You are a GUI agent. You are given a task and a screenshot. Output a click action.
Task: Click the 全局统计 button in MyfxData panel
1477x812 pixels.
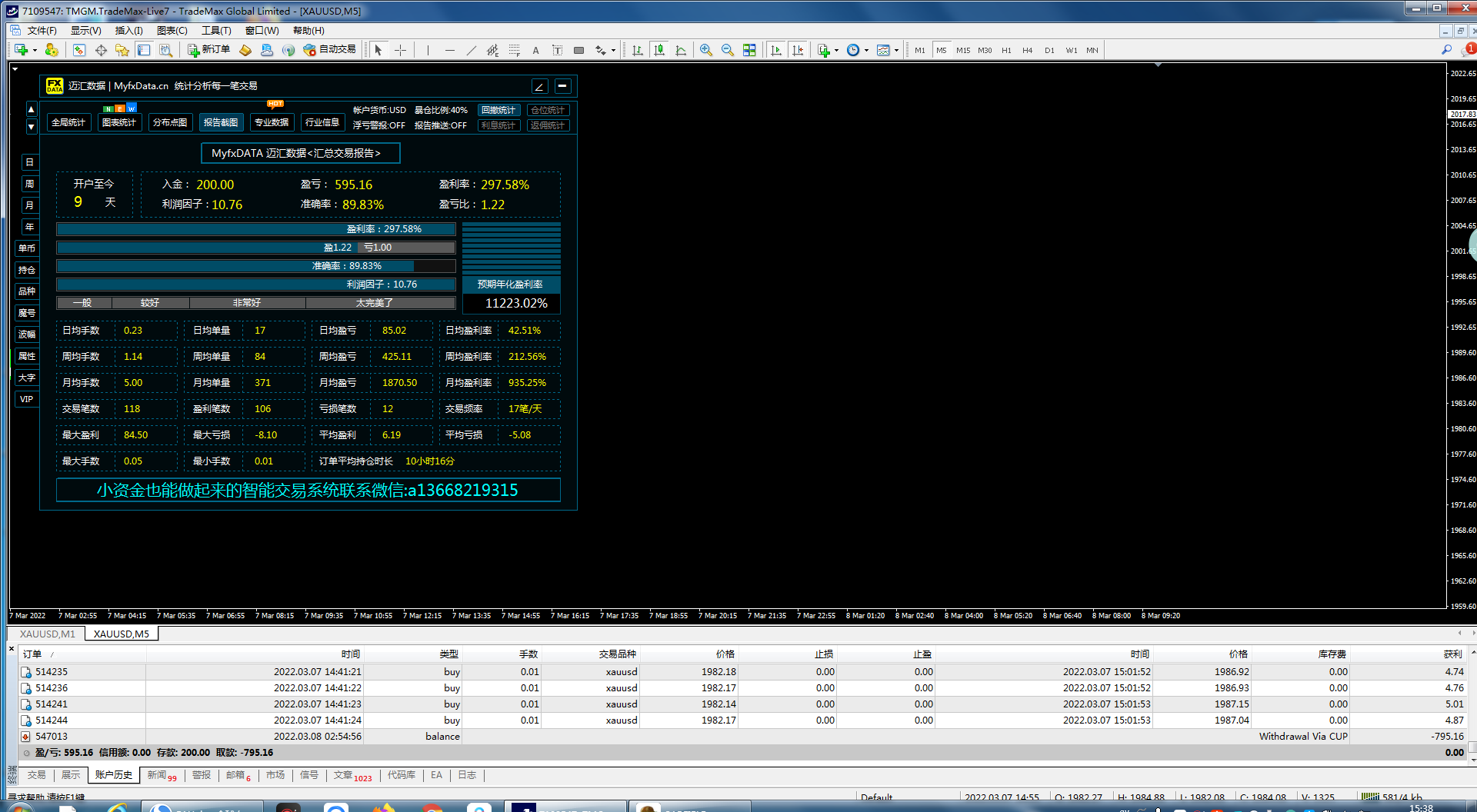coord(68,122)
